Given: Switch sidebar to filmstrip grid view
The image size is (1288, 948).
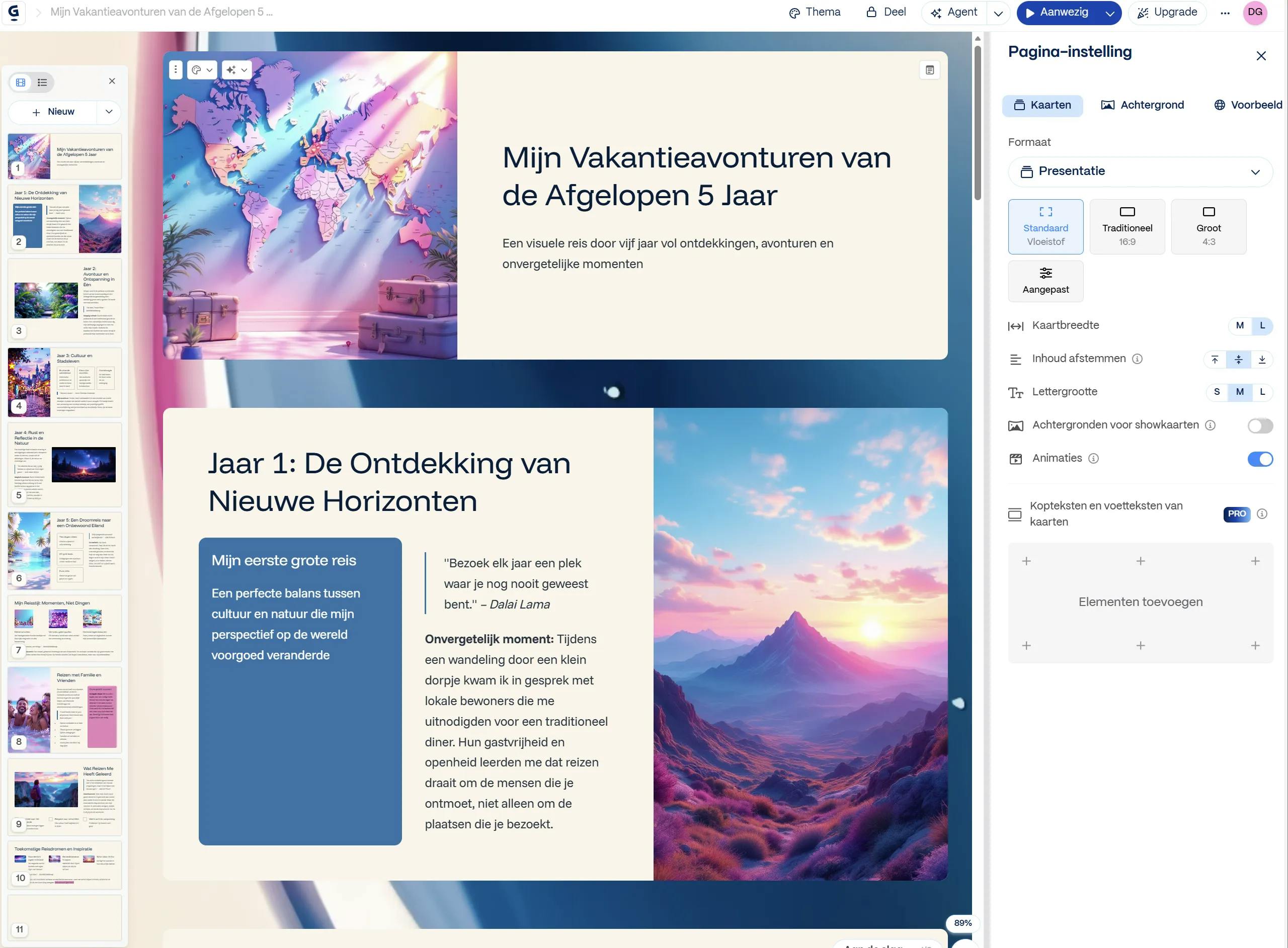Looking at the screenshot, I should point(21,82).
